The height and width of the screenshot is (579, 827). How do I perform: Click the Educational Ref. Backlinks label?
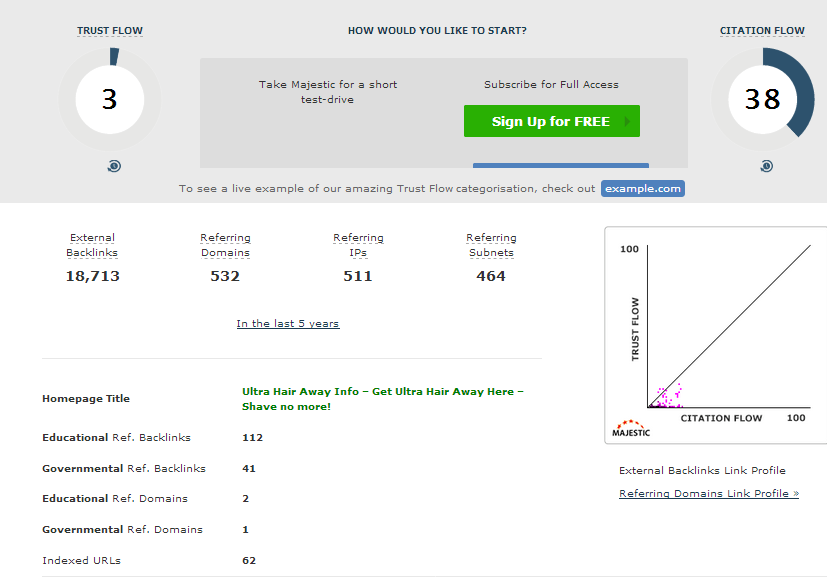tap(117, 438)
